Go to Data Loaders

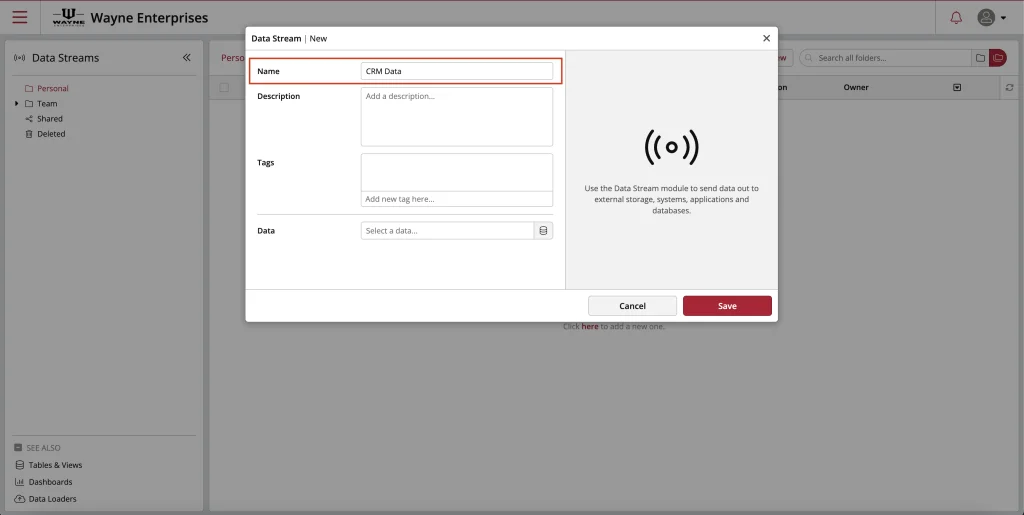tap(52, 499)
